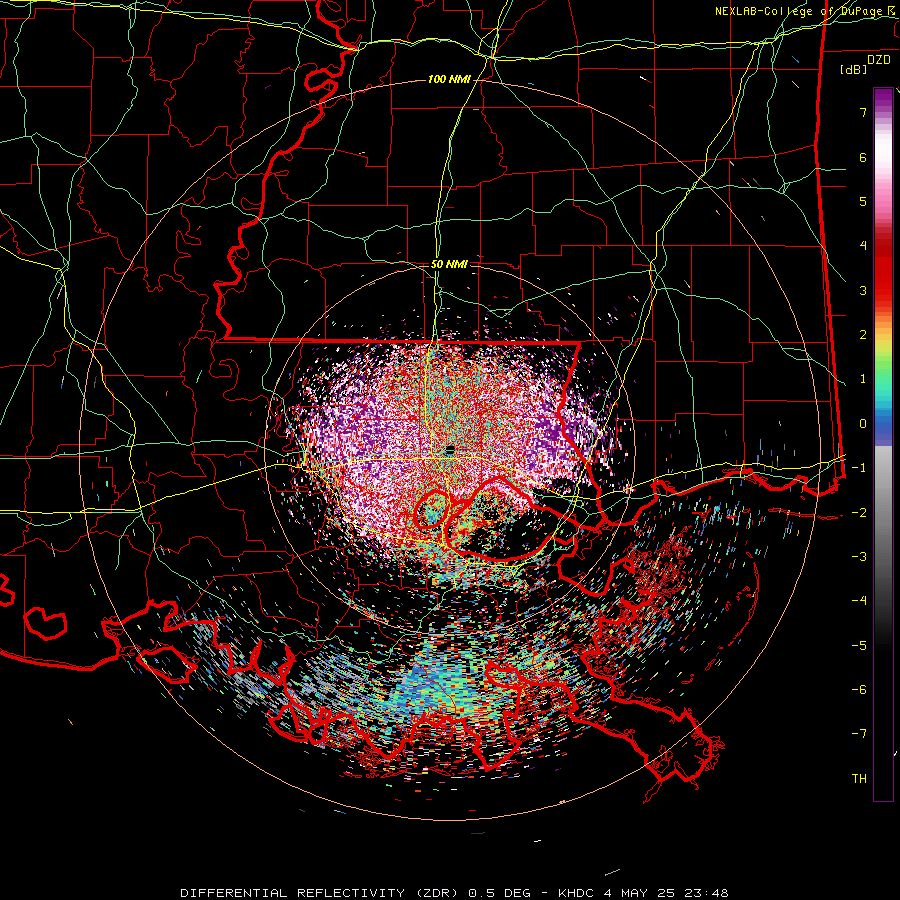900x900 pixels.
Task: Click the [dB] unit label
Action: point(853,69)
